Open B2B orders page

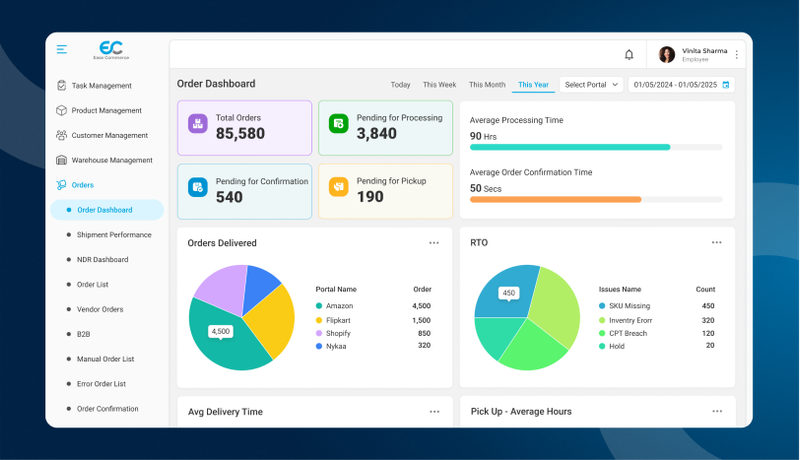click(x=83, y=334)
